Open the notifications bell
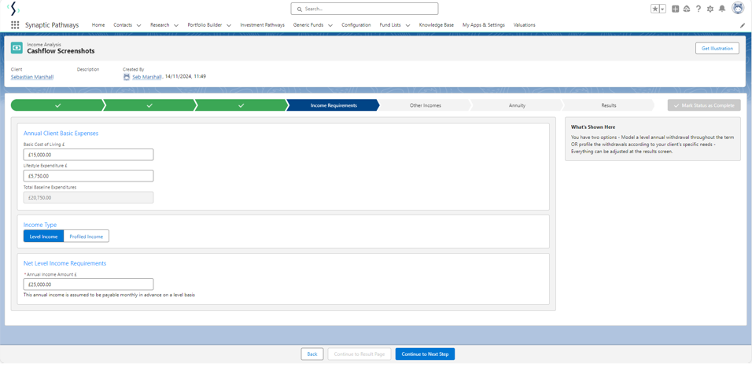This screenshot has height=365, width=755. pyautogui.click(x=722, y=9)
